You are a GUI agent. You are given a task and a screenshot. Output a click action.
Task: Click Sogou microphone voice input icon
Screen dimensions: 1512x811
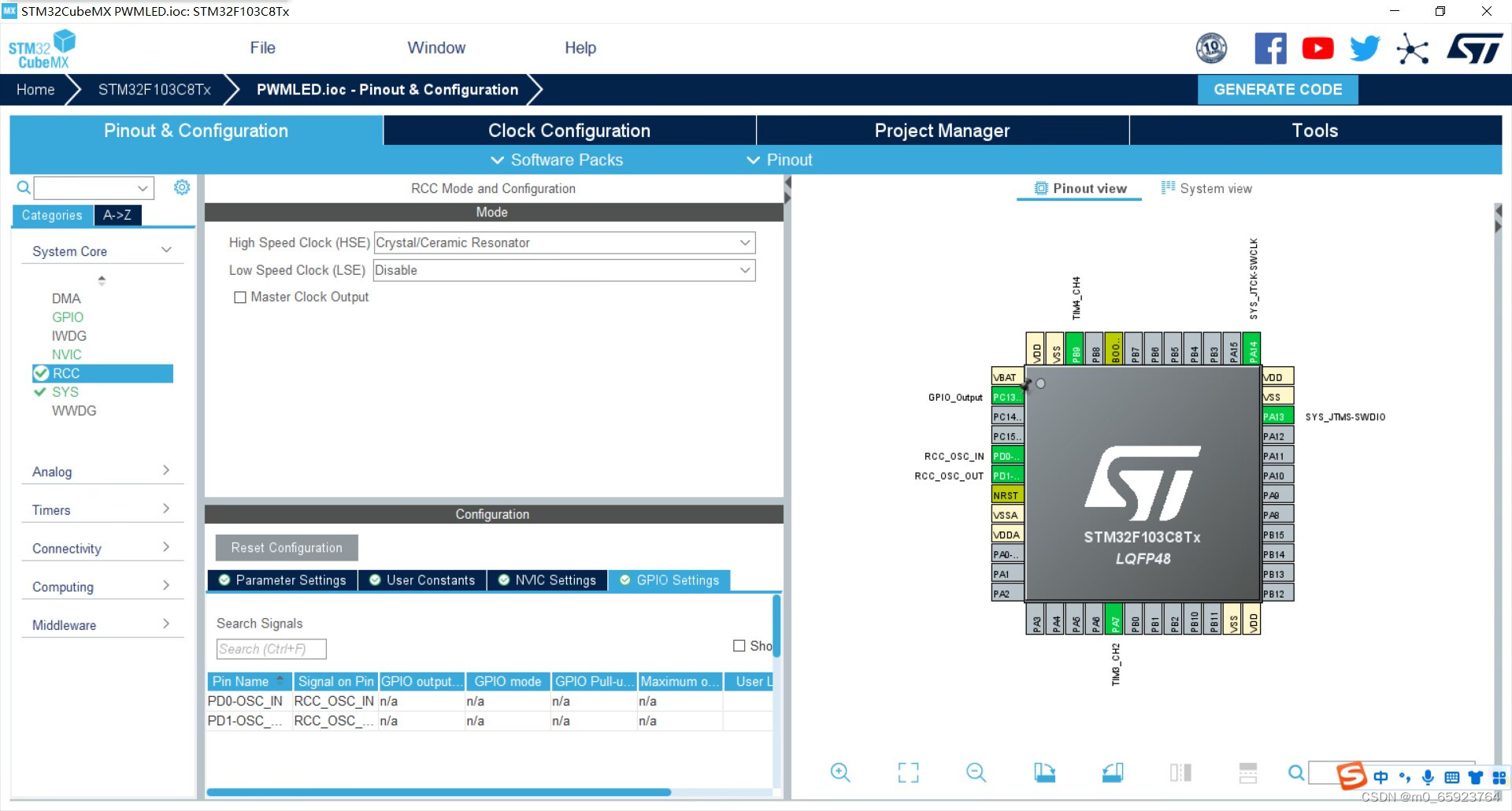point(1428,777)
